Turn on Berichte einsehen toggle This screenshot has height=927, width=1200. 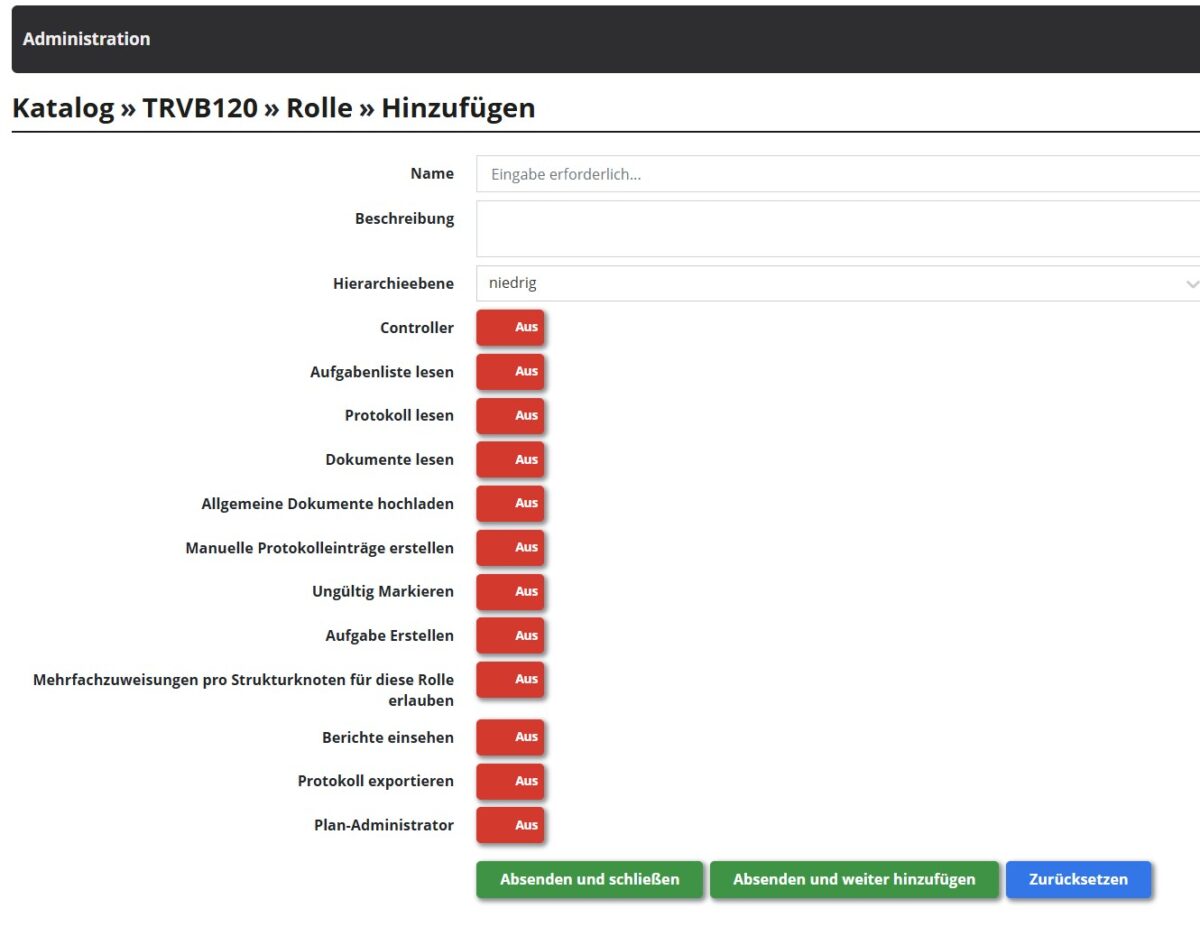point(510,738)
